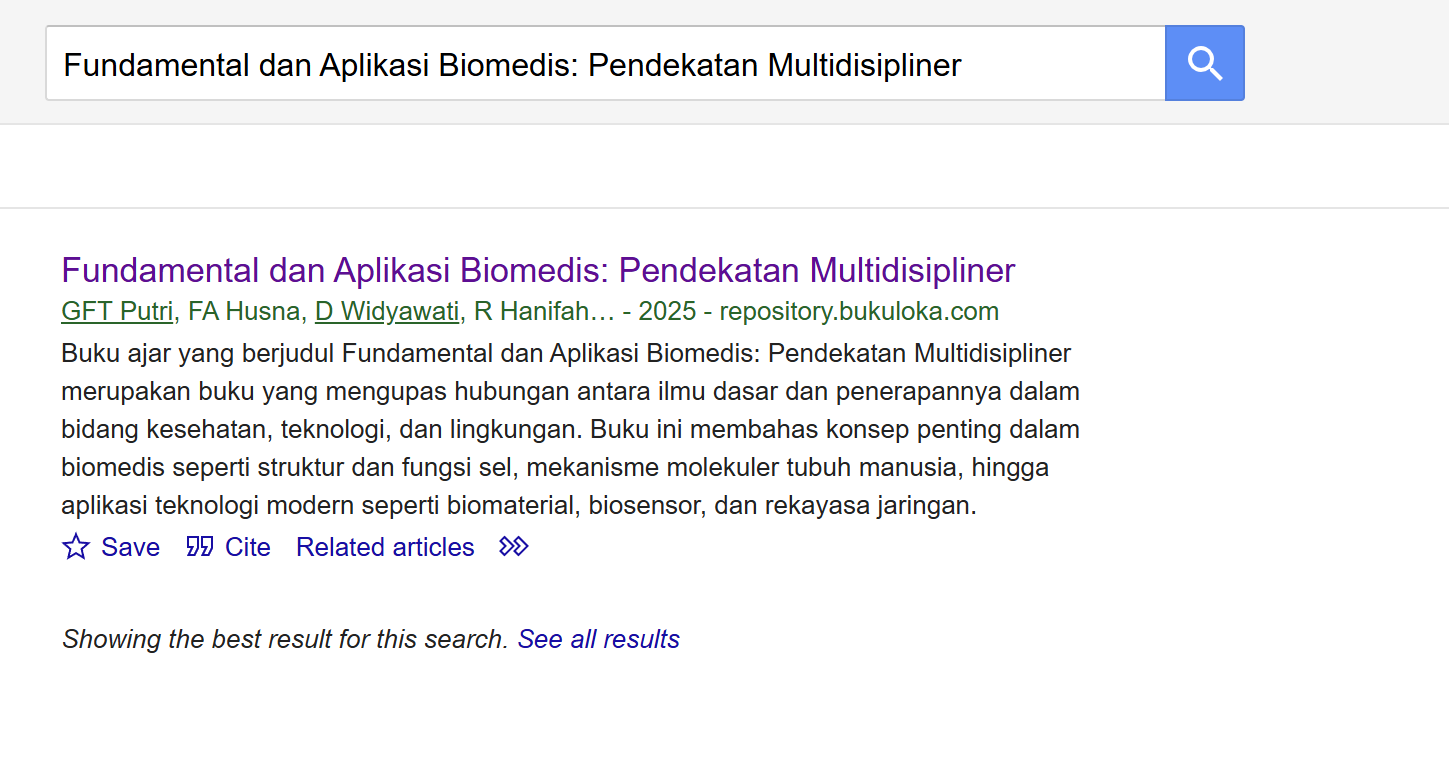This screenshot has width=1449, height=759.
Task: Click "See all results"
Action: click(x=598, y=639)
